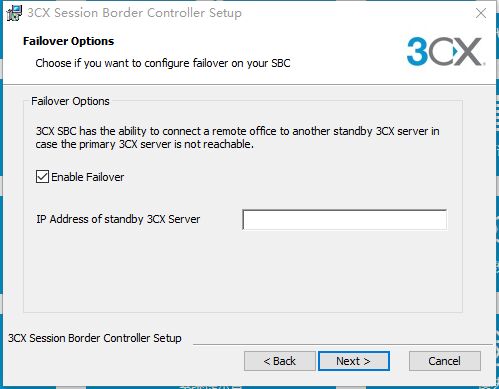Close the 3CX Setup window
499x389 pixels.
click(x=481, y=13)
